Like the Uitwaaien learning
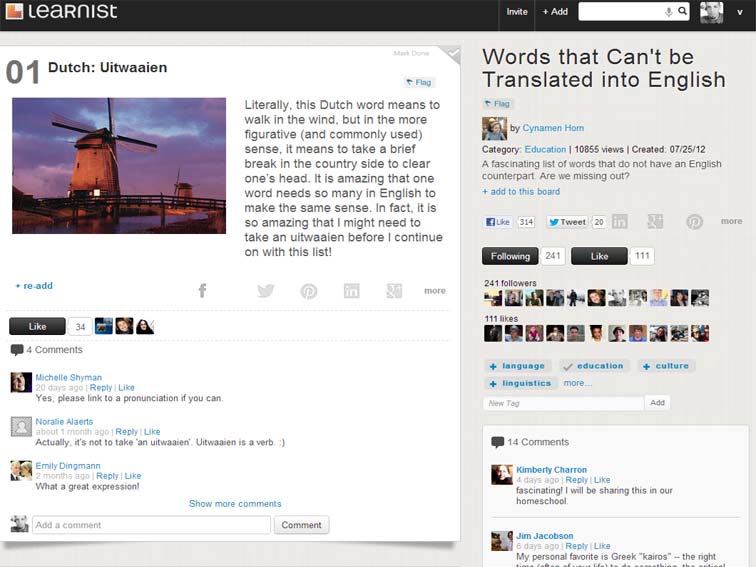756x567 pixels. coord(37,326)
